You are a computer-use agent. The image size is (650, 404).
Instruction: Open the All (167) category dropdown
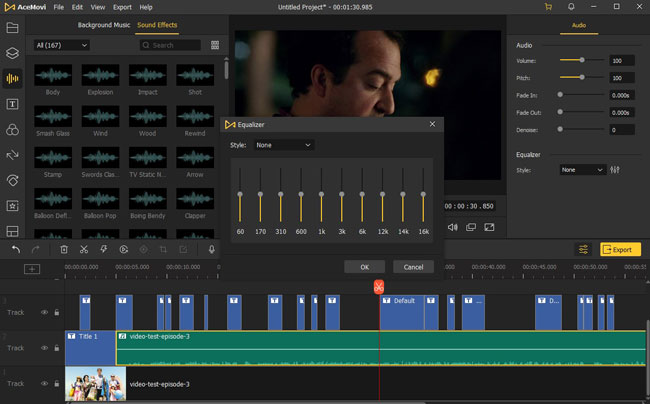point(61,45)
